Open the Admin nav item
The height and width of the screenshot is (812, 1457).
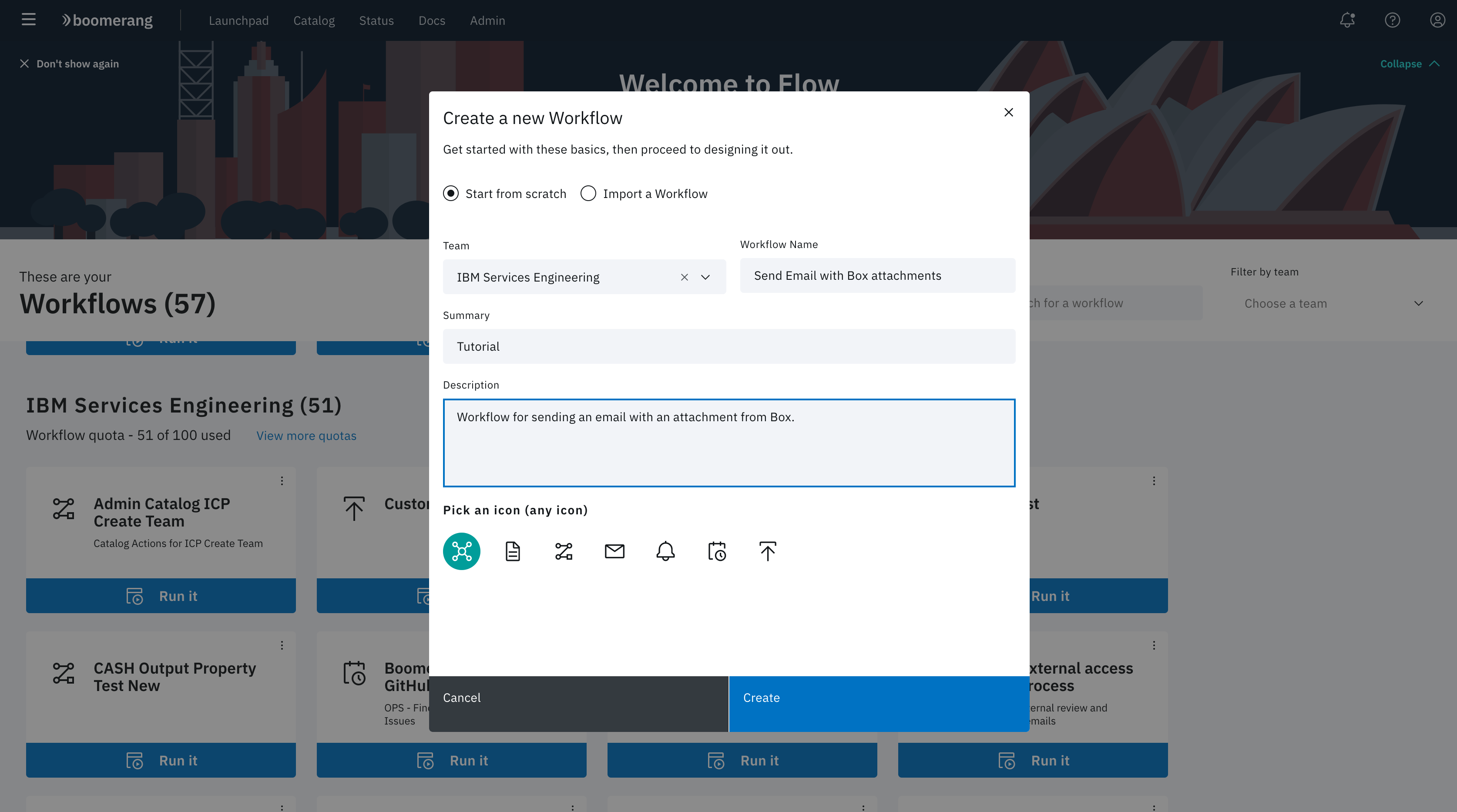487,20
